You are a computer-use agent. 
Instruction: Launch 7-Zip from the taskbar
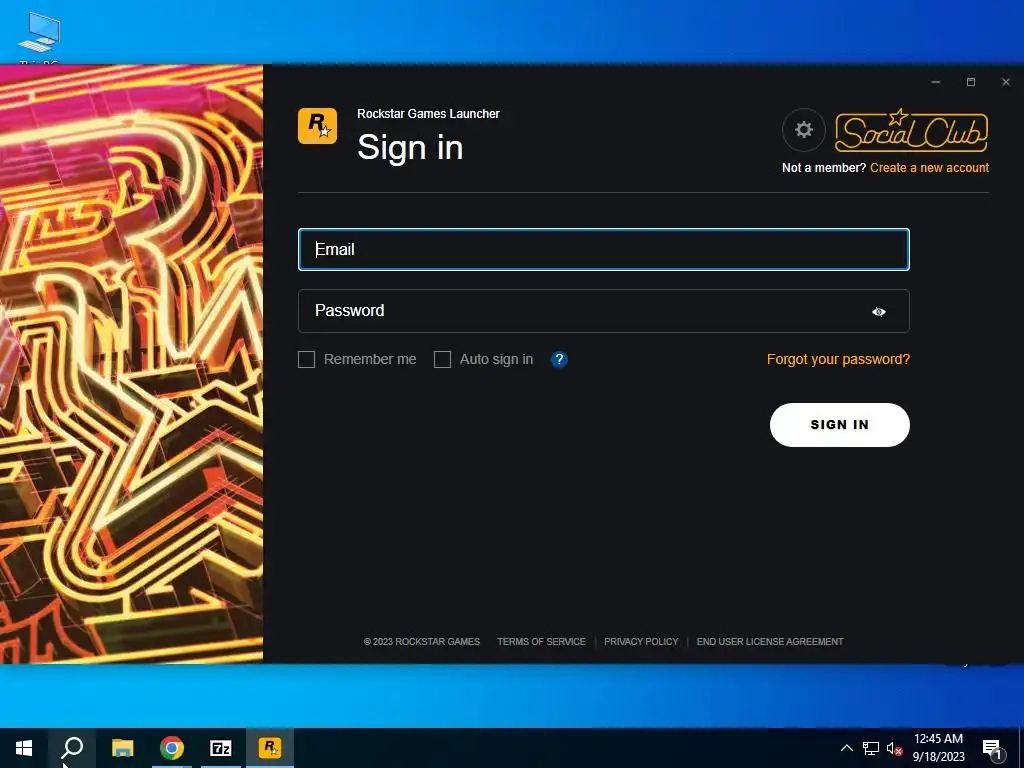pos(221,748)
